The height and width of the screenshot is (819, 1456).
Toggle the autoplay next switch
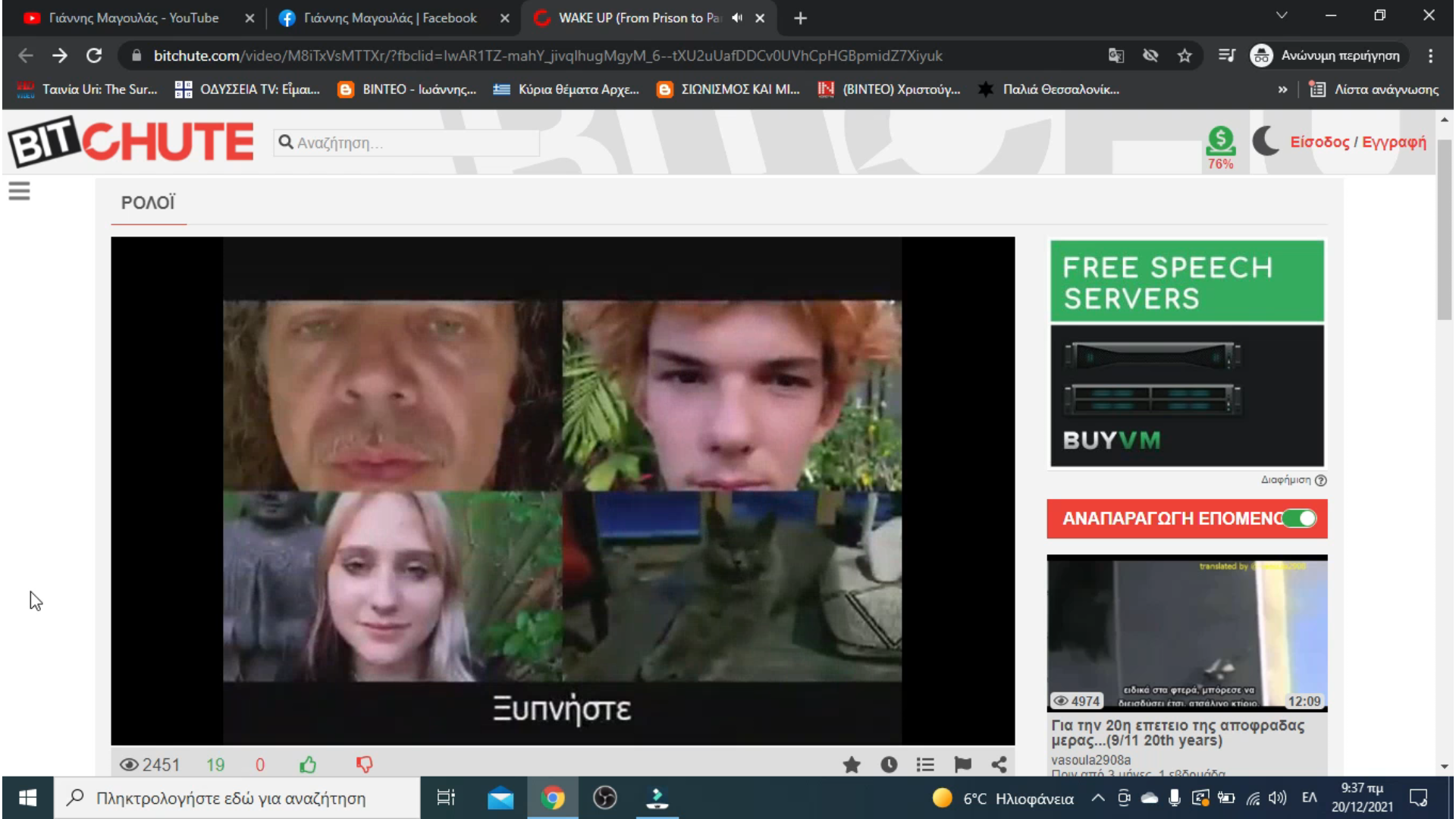1300,519
